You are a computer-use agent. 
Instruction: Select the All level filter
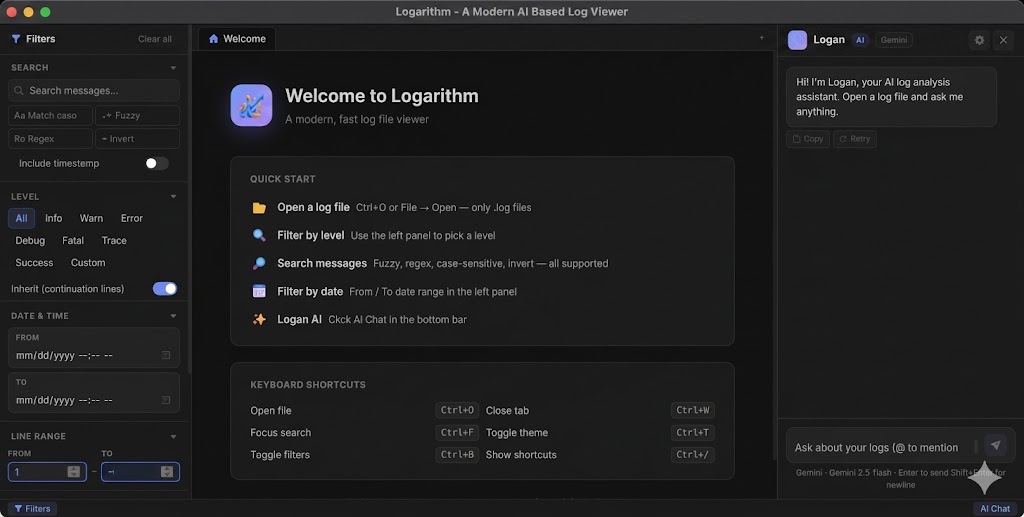pyautogui.click(x=22, y=218)
